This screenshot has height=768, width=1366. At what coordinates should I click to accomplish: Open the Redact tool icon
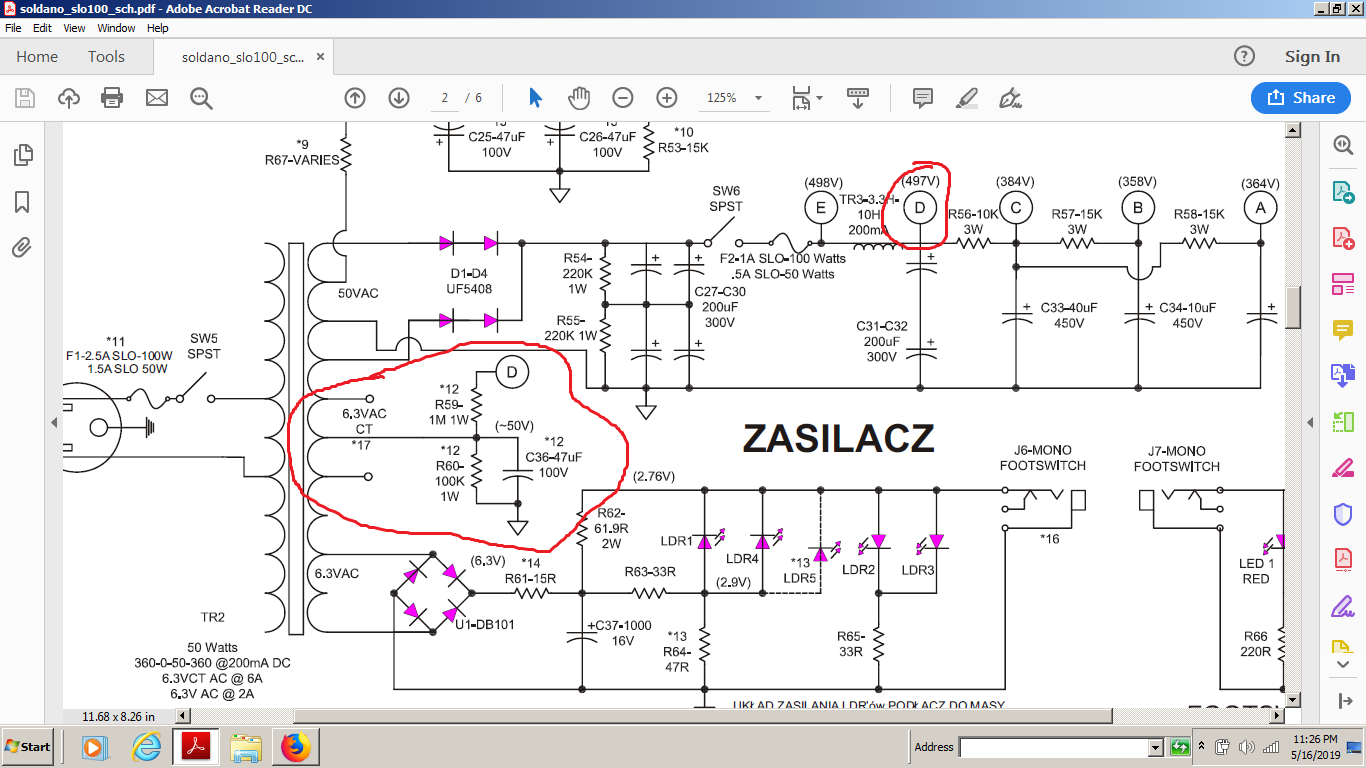point(1342,467)
